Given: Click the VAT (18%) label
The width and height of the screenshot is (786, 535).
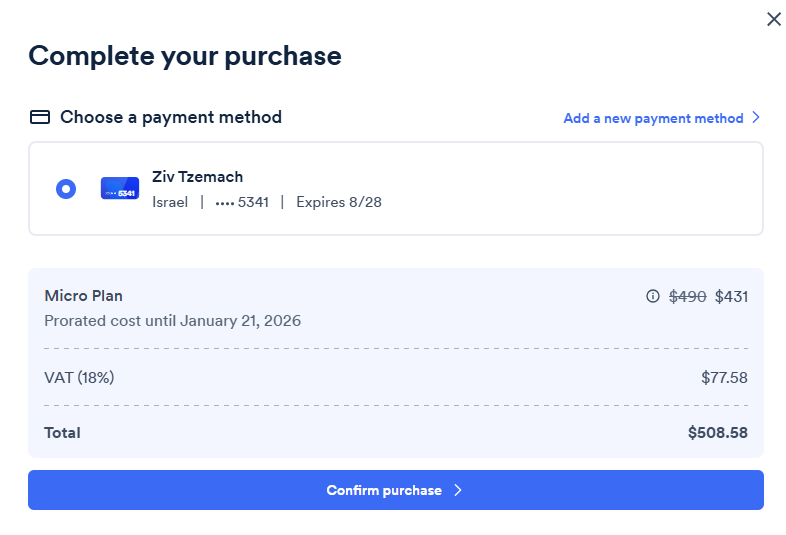Looking at the screenshot, I should [x=79, y=378].
